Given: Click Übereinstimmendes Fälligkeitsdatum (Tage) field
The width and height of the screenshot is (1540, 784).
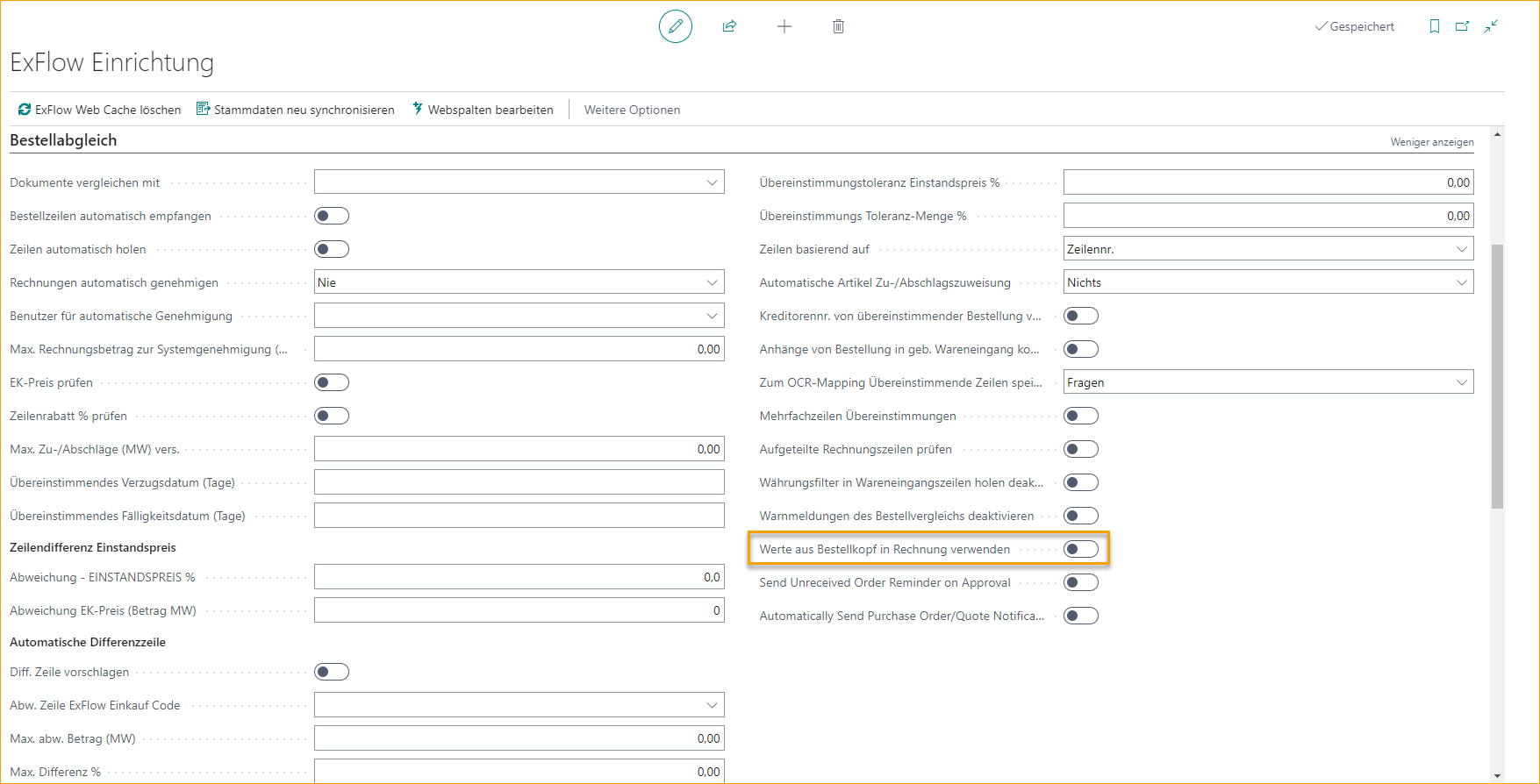Looking at the screenshot, I should coord(519,516).
